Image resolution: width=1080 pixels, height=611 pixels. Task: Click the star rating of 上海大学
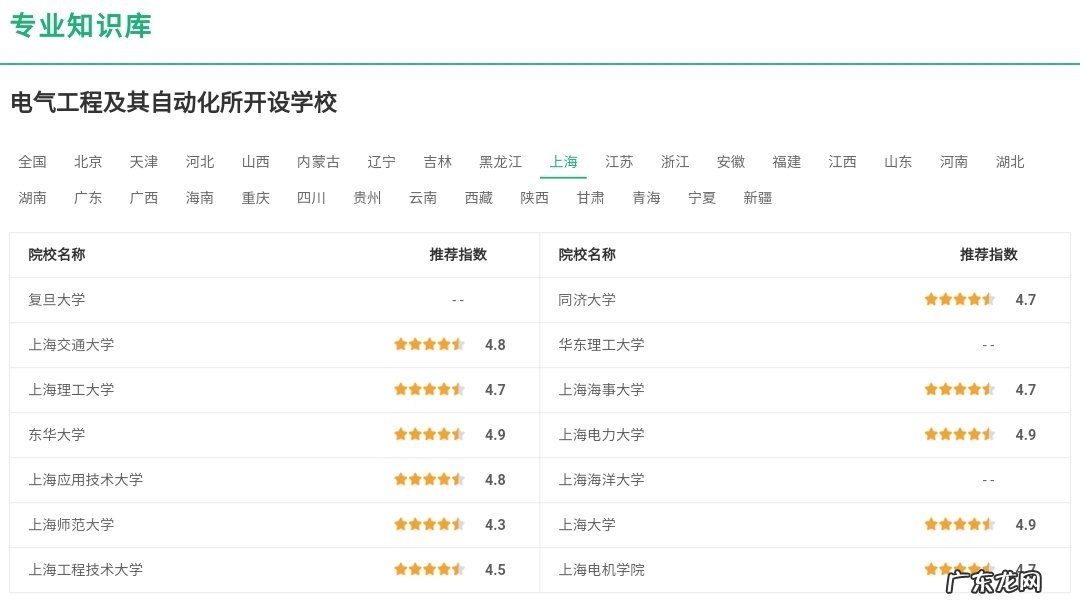tap(959, 524)
